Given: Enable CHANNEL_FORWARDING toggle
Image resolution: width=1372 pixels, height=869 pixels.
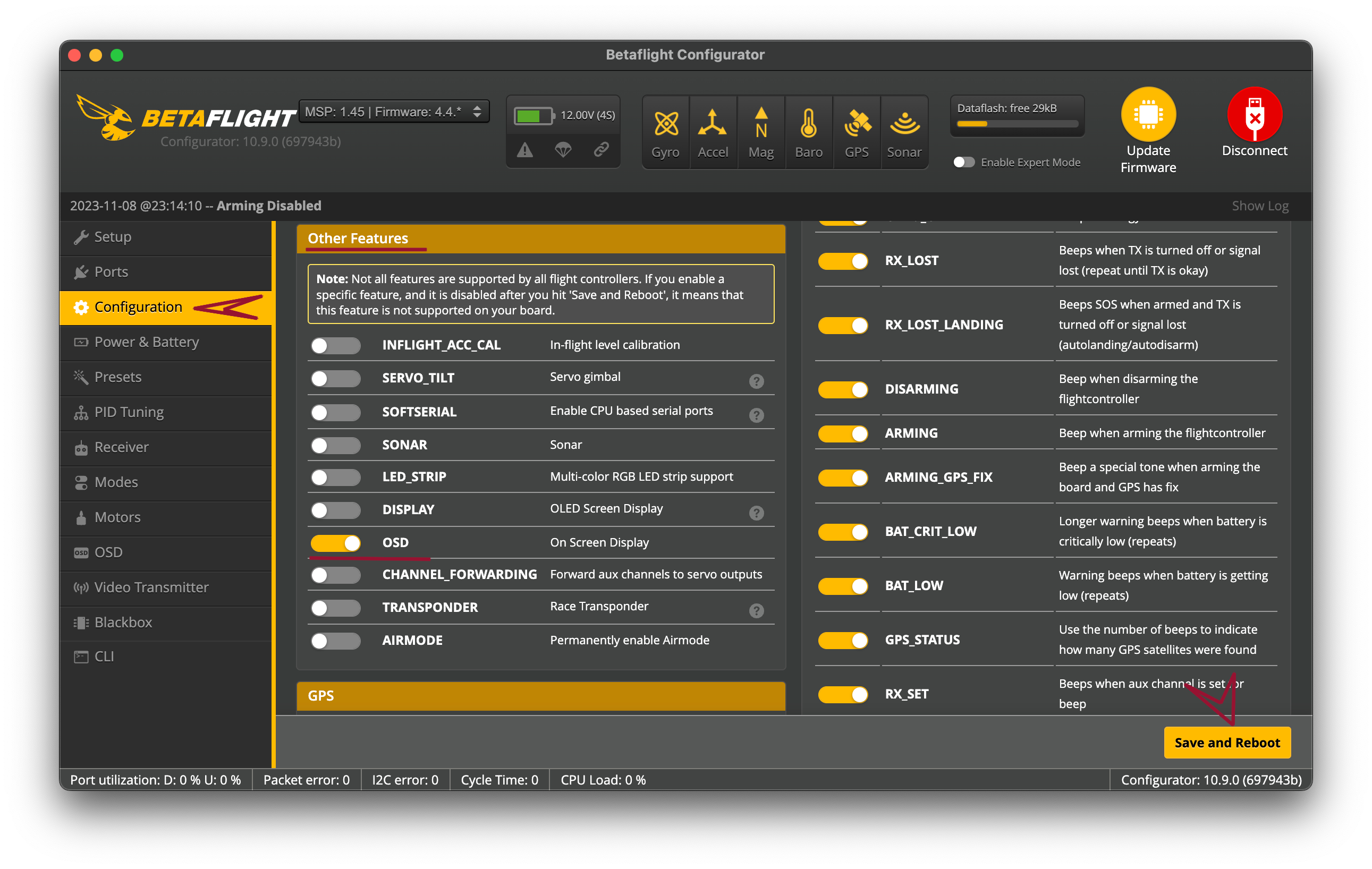Looking at the screenshot, I should [336, 575].
